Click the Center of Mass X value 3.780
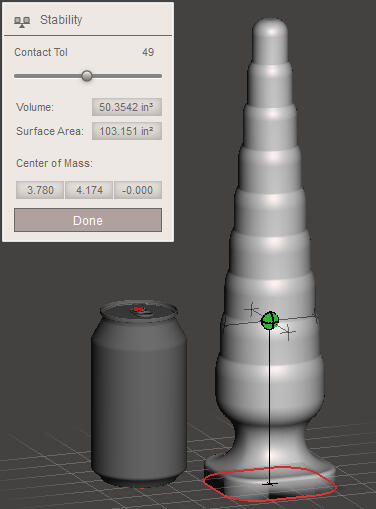This screenshot has width=376, height=509. [x=40, y=190]
